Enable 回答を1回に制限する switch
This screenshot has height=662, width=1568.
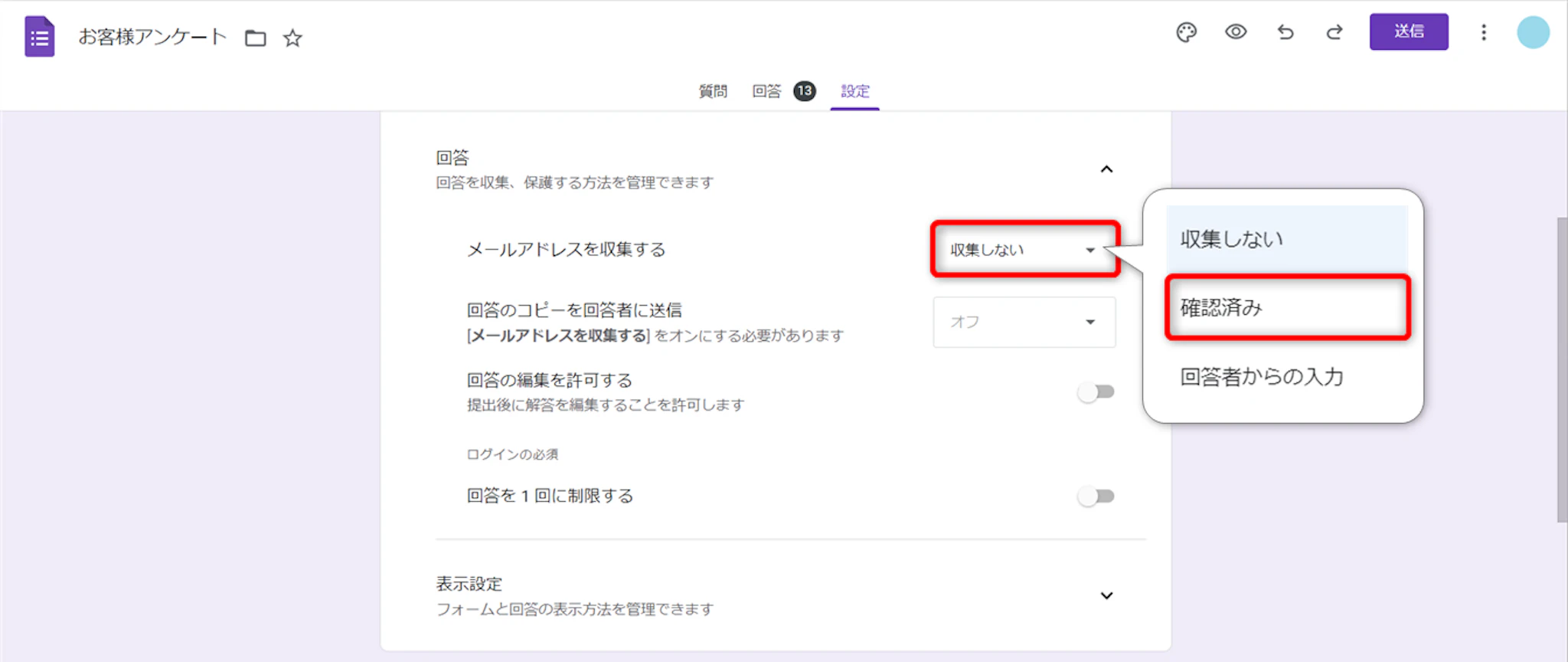coord(1096,496)
